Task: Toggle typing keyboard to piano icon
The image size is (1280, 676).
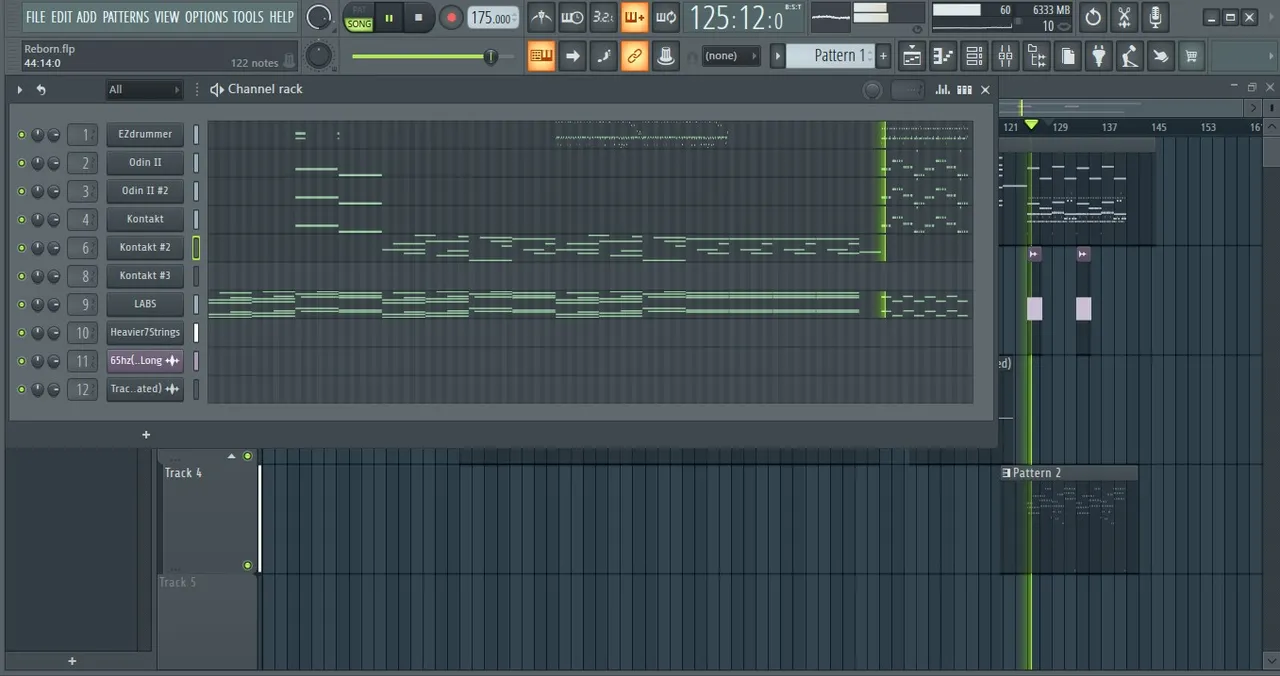Action: [x=541, y=56]
